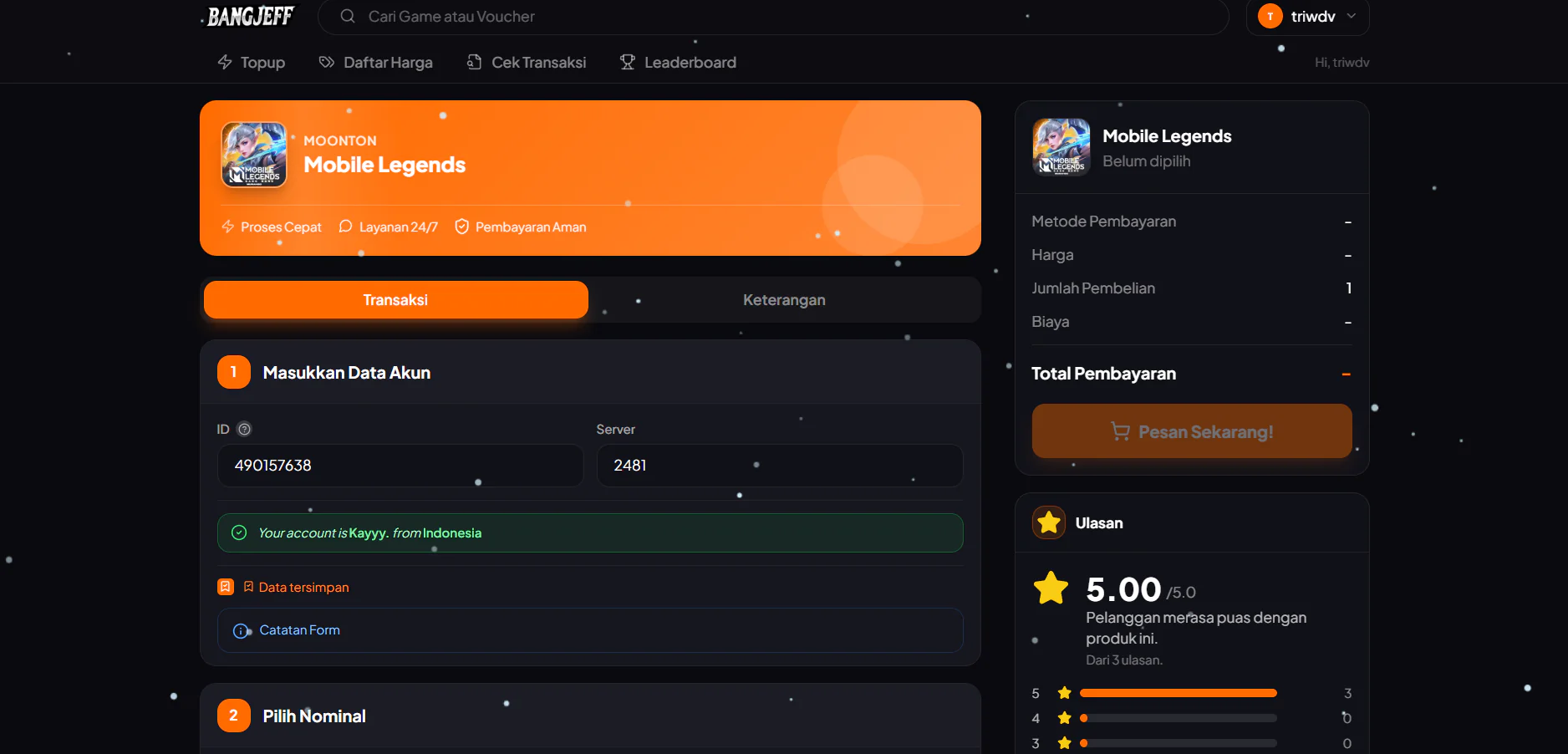
Task: Focus the Cari Game atau Voucher search field
Action: 773,17
